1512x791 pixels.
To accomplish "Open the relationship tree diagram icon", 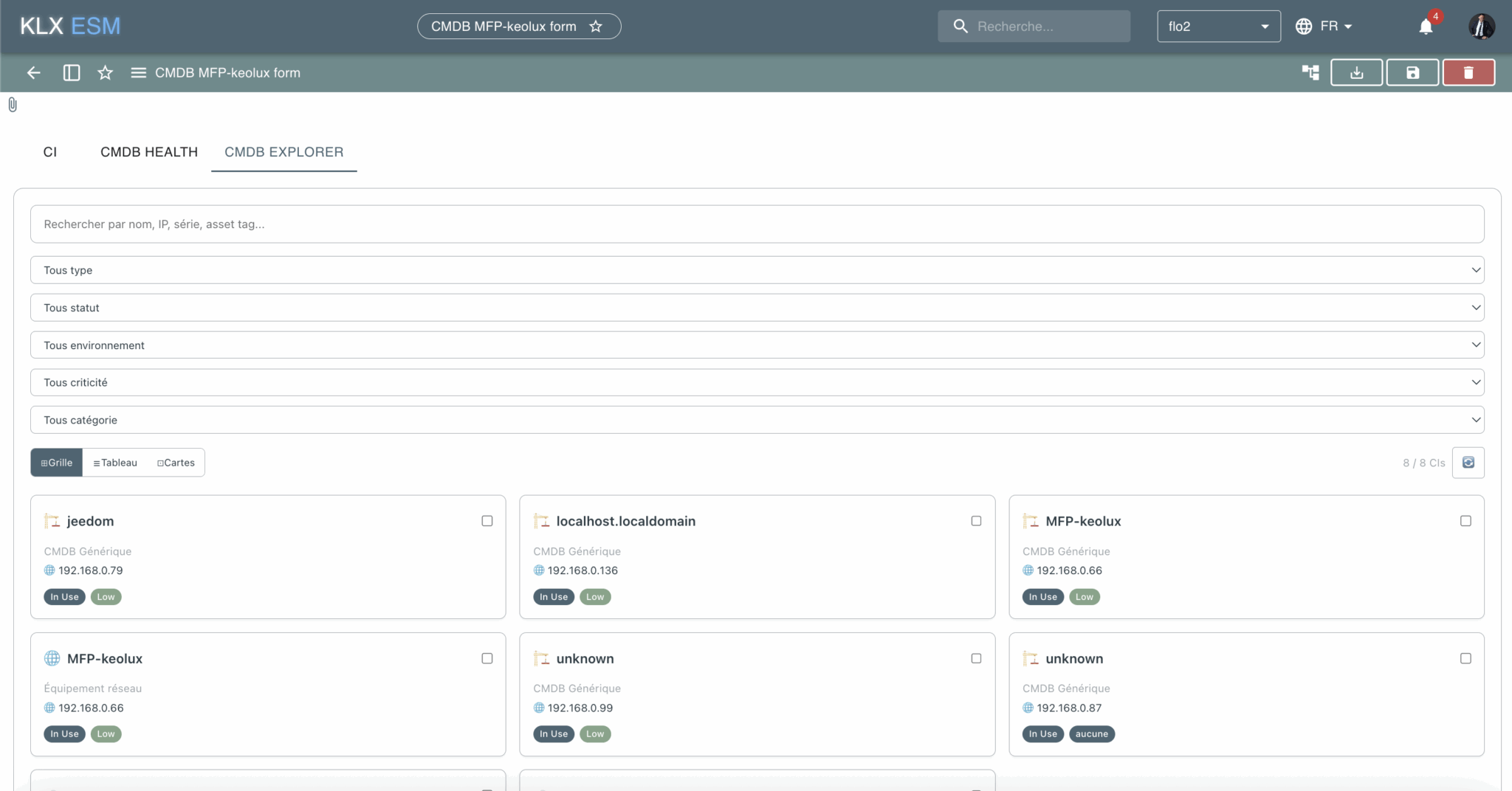I will (1310, 72).
